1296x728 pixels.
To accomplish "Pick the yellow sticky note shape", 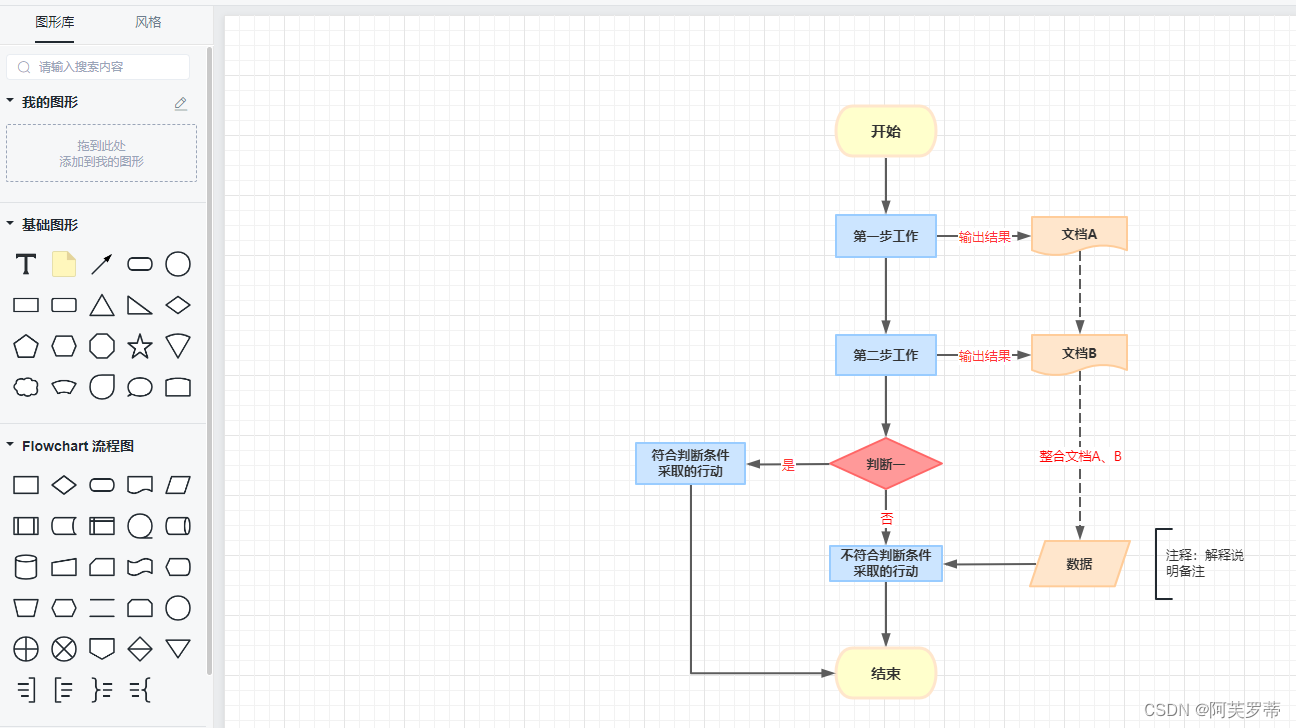I will coord(64,264).
